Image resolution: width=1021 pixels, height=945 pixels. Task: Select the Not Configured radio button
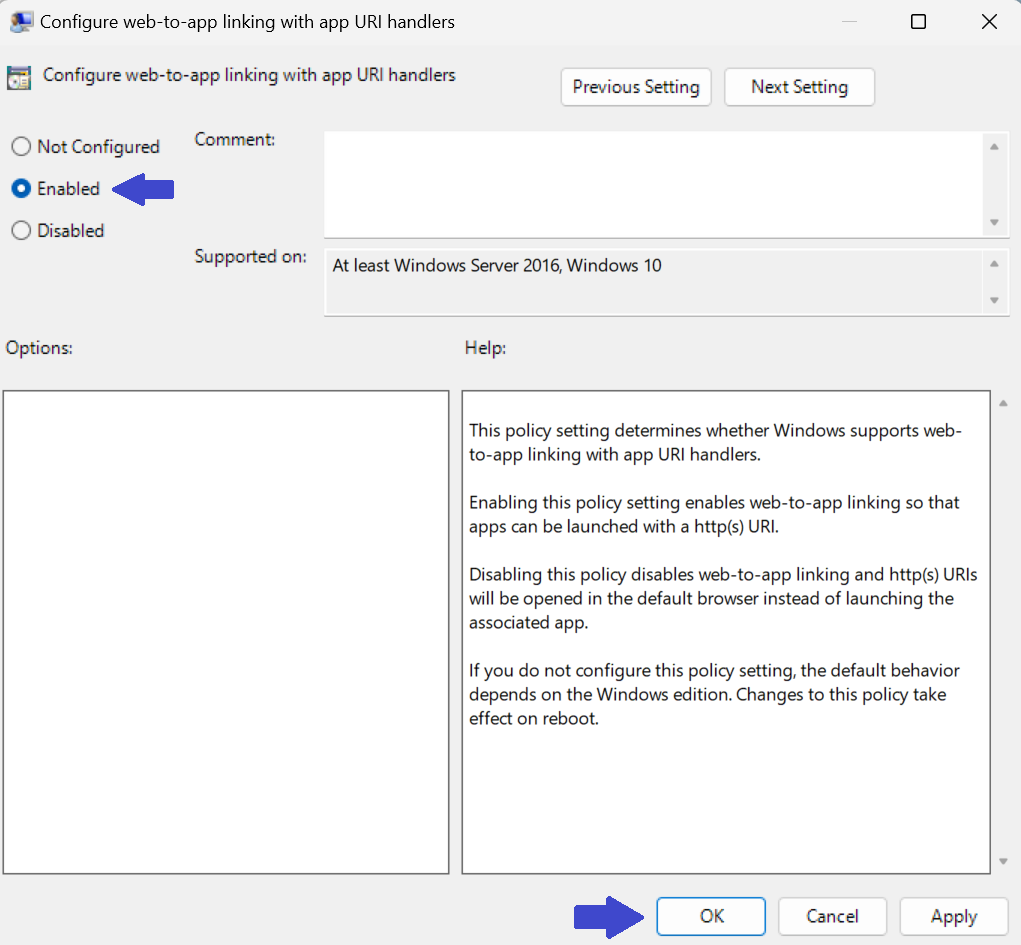coord(21,147)
